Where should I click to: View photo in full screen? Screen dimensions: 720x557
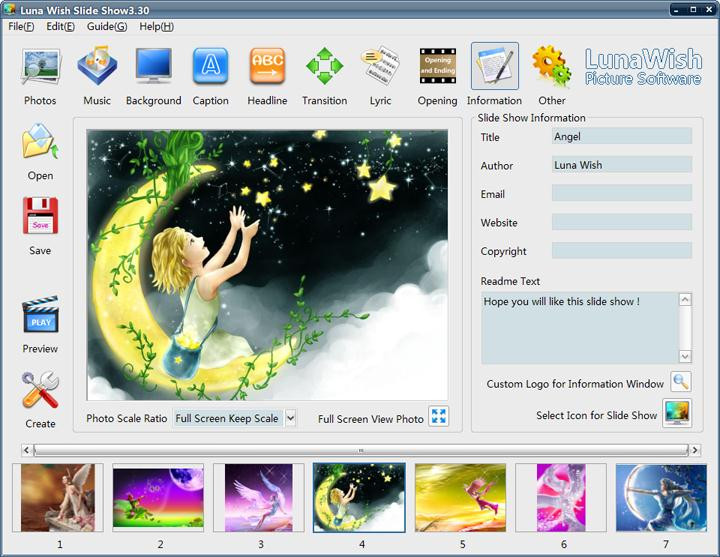[439, 416]
